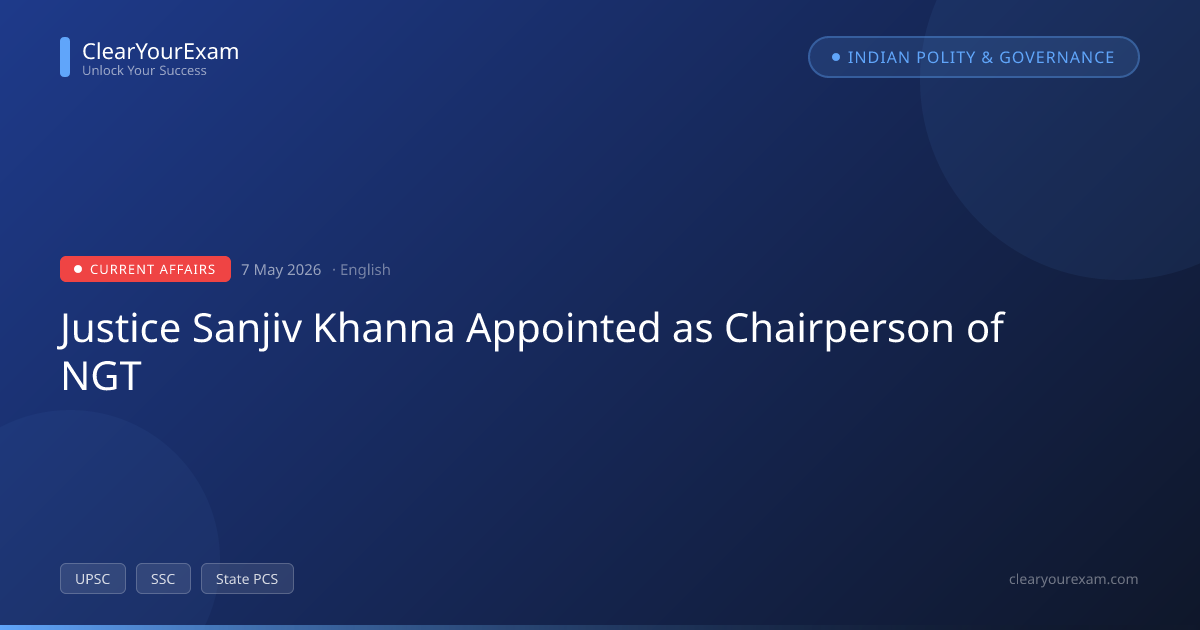Screen dimensions: 1200x630
Task: Select the red Current Affairs badge
Action: coord(145,269)
